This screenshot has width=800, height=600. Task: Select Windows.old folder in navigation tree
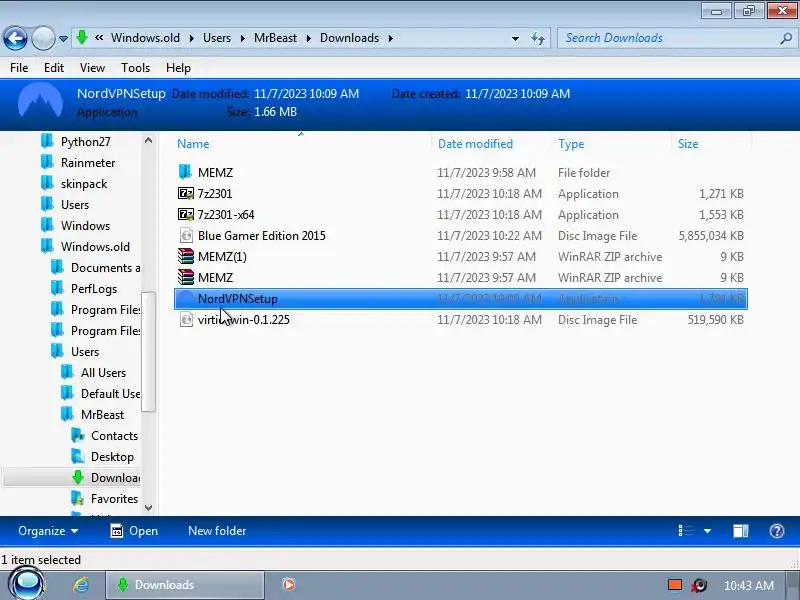click(95, 247)
